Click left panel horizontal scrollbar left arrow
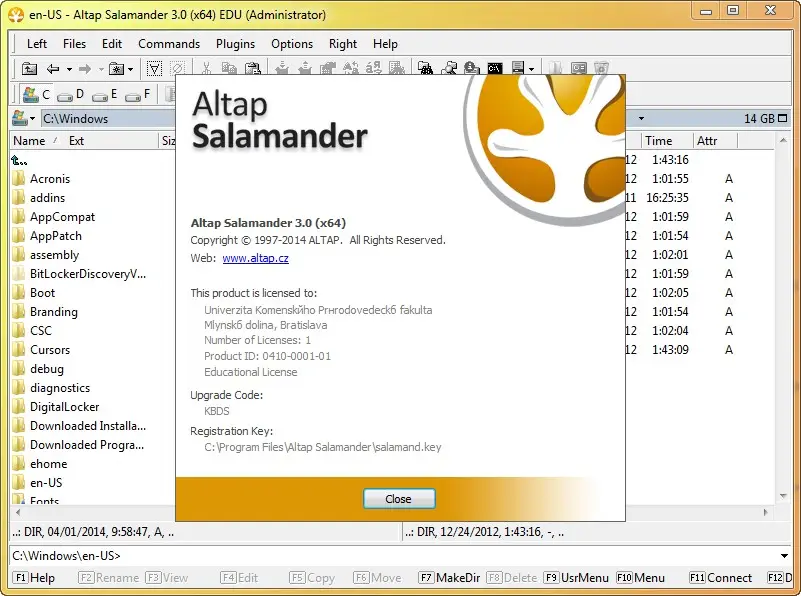Screen dimensions: 801x596 pyautogui.click(x=18, y=512)
